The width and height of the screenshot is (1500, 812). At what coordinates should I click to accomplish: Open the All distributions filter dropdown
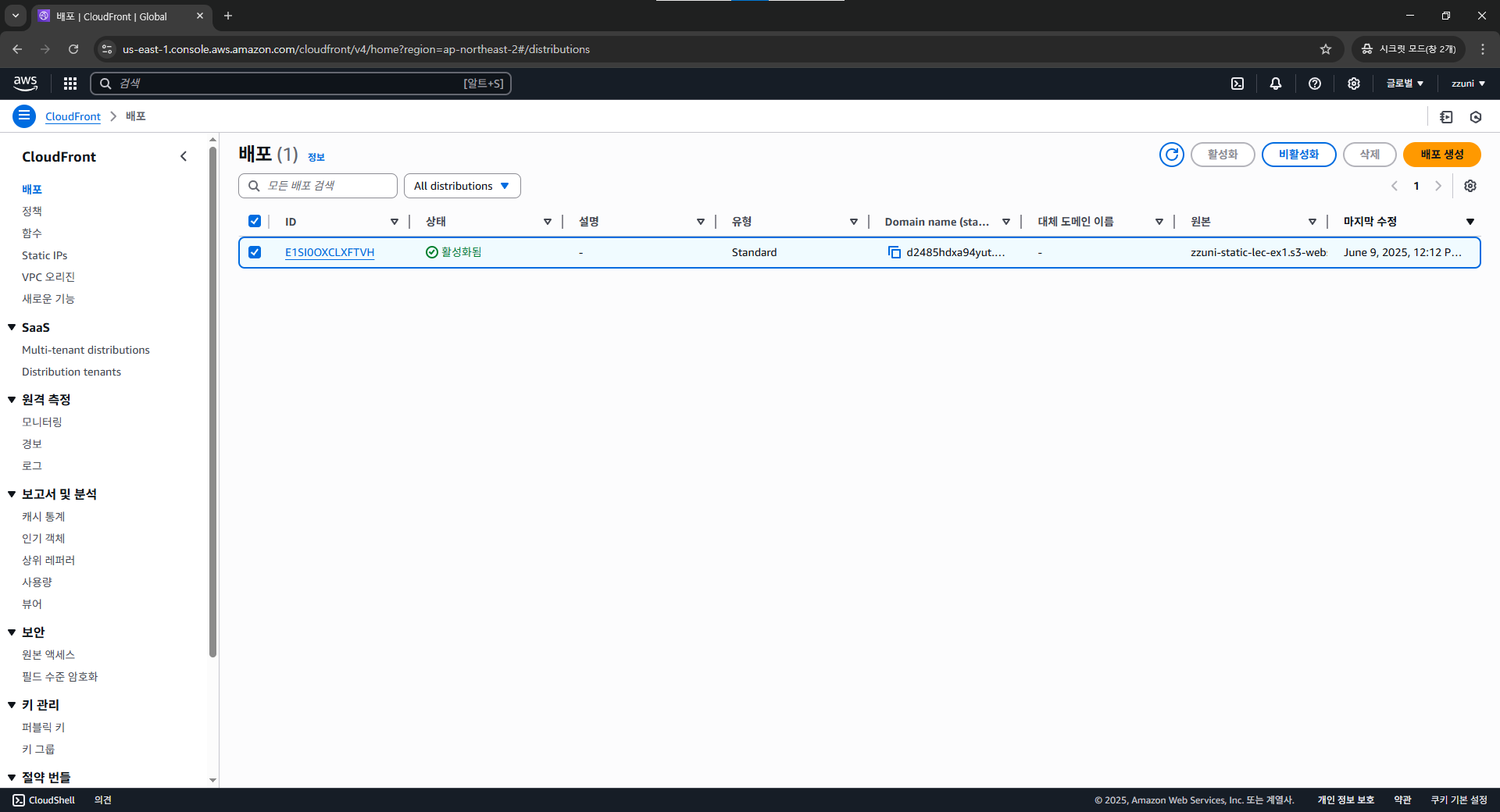pos(462,186)
